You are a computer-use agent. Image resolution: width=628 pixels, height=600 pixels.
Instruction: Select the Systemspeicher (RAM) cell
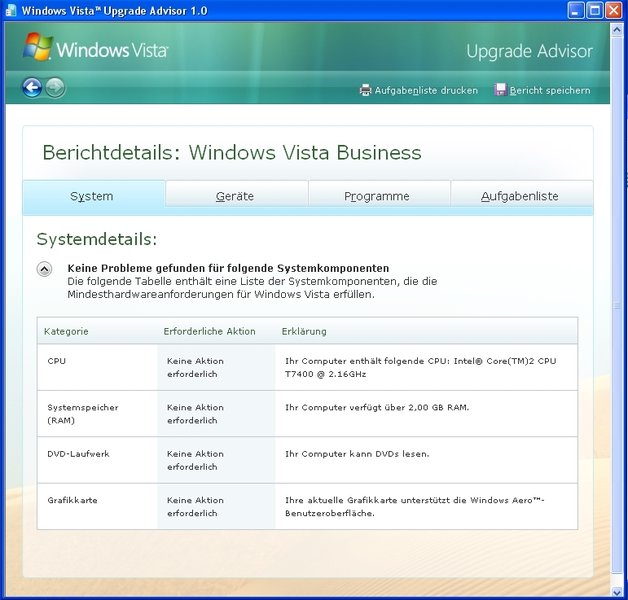[x=97, y=414]
